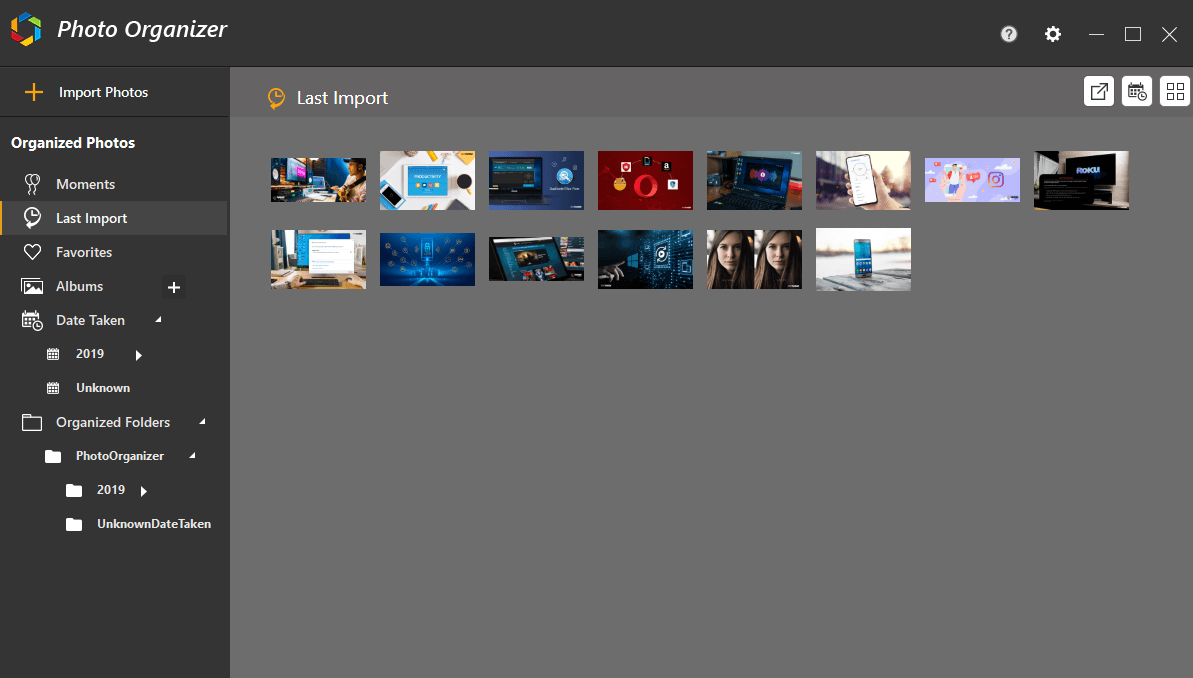The height and width of the screenshot is (678, 1193).
Task: Click the edit date taken icon
Action: (x=1136, y=90)
